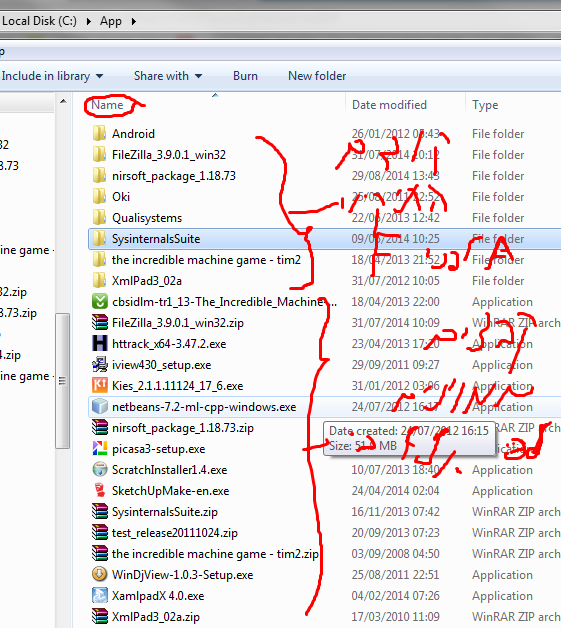
Task: Select the iview430_setup.exe installer icon
Action: [x=100, y=364]
